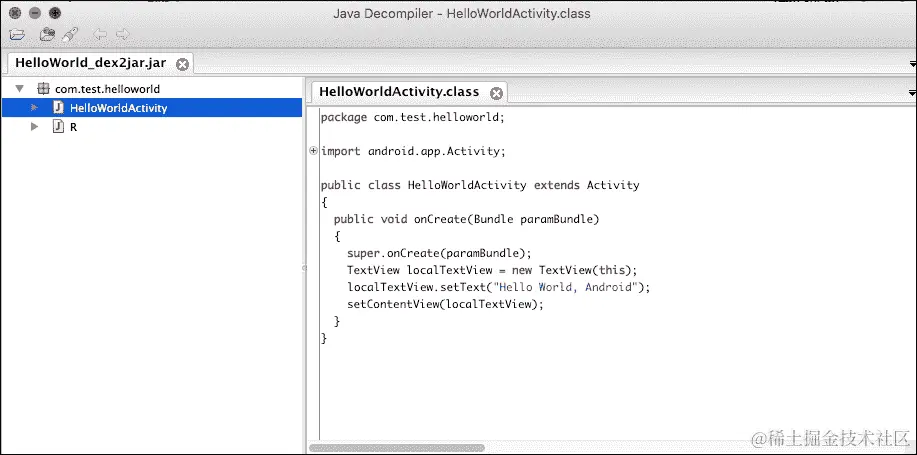Click the 'import android.app.Activity;' line
This screenshot has width=917, height=455.
click(413, 151)
